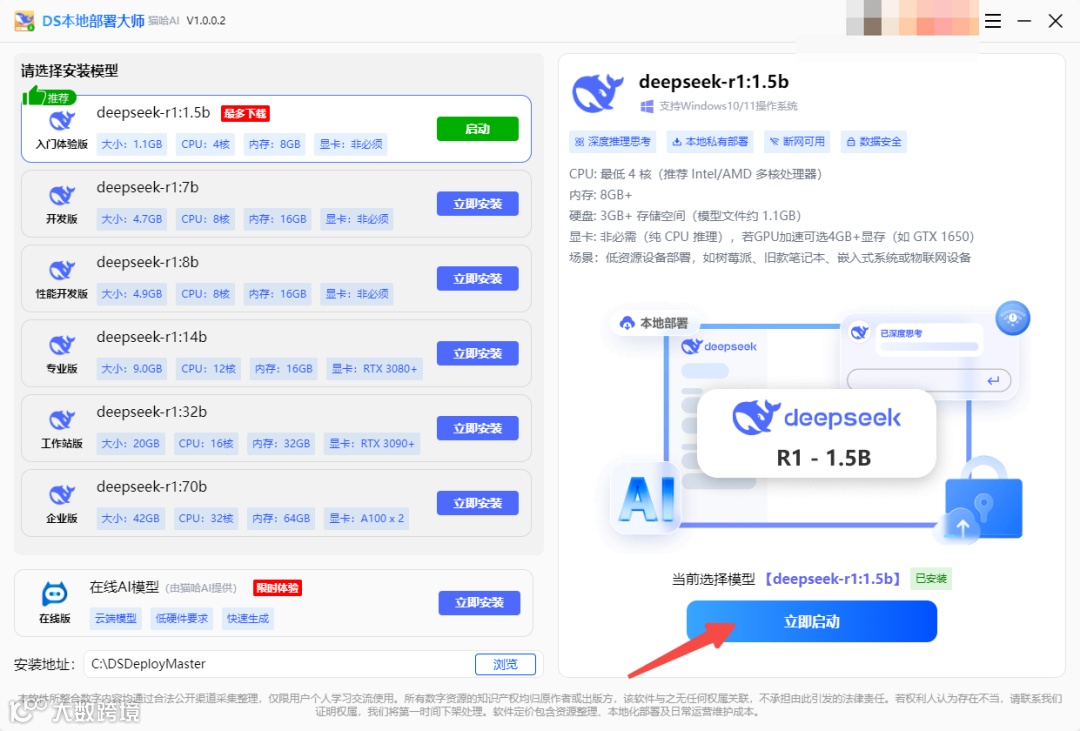This screenshot has height=731, width=1080.
Task: Select the deepseek-r1:14b whale icon
Action: pos(62,345)
